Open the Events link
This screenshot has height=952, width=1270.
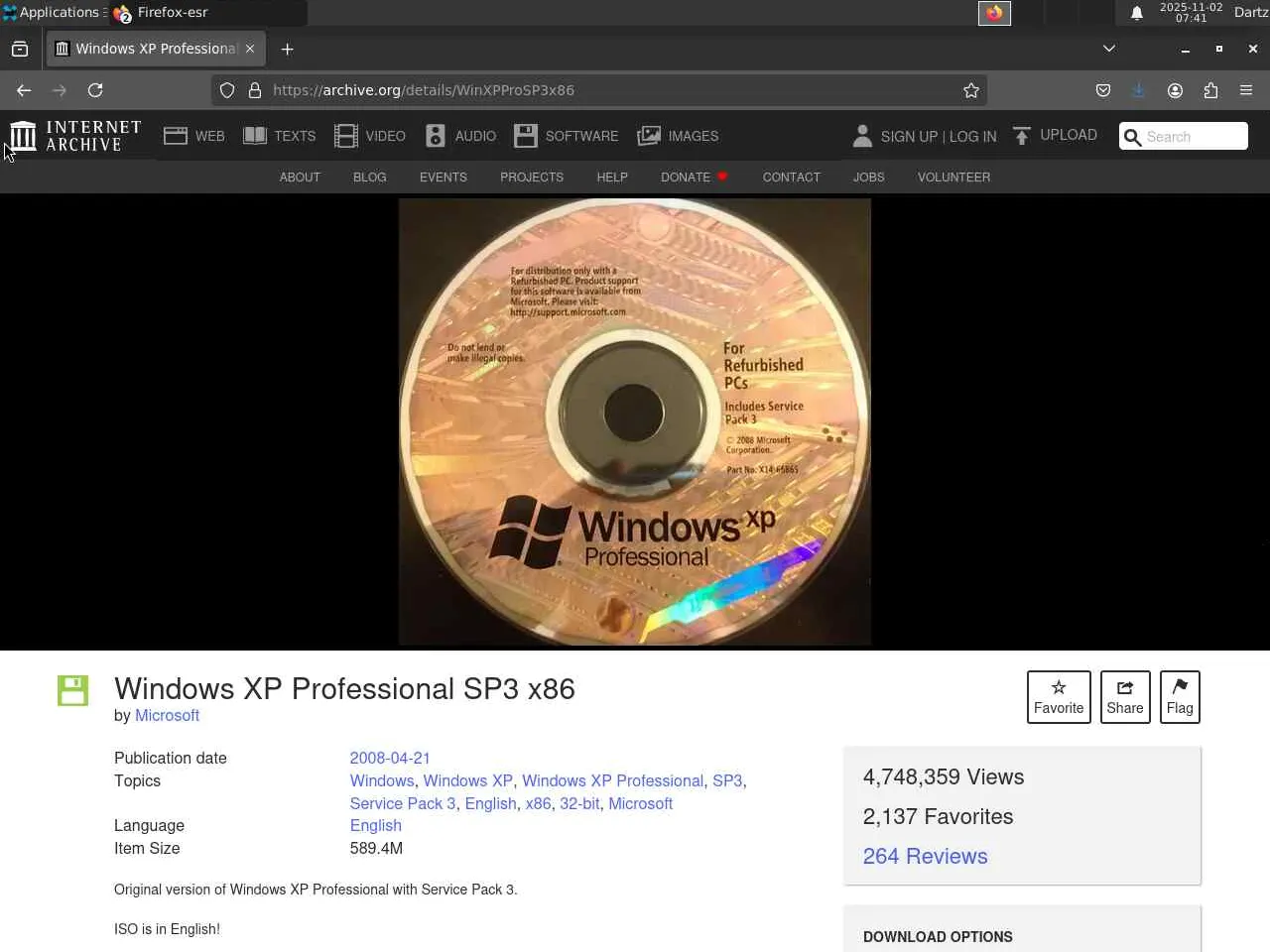pos(444,178)
